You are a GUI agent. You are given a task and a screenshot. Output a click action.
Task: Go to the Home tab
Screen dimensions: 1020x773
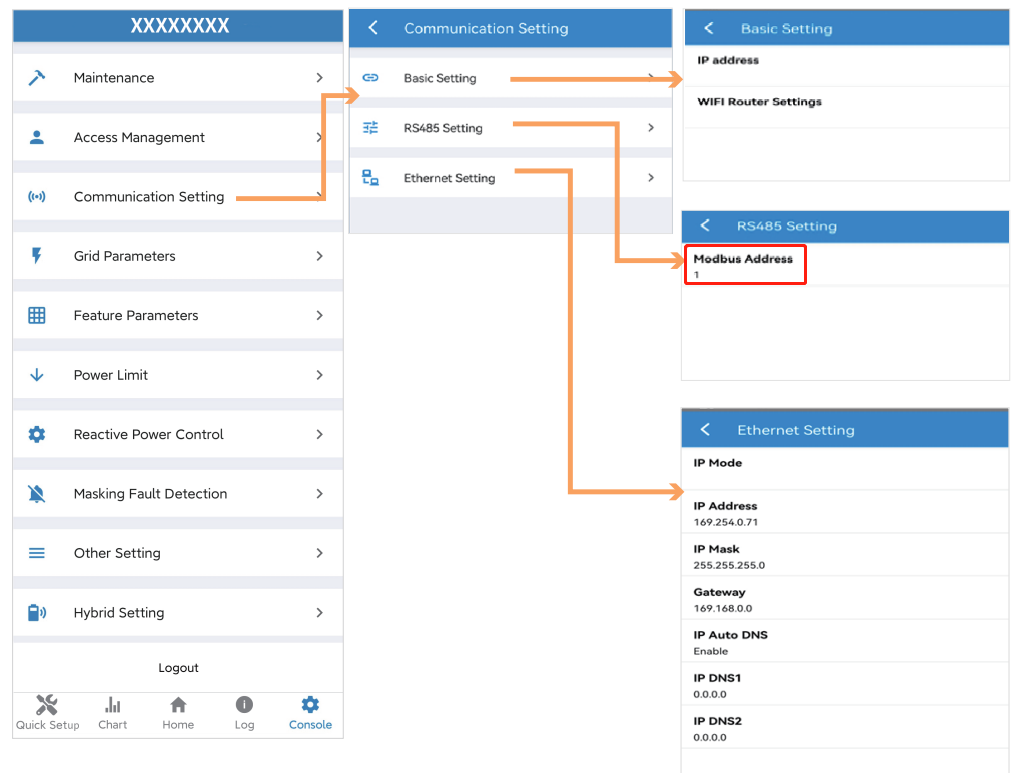click(x=178, y=712)
